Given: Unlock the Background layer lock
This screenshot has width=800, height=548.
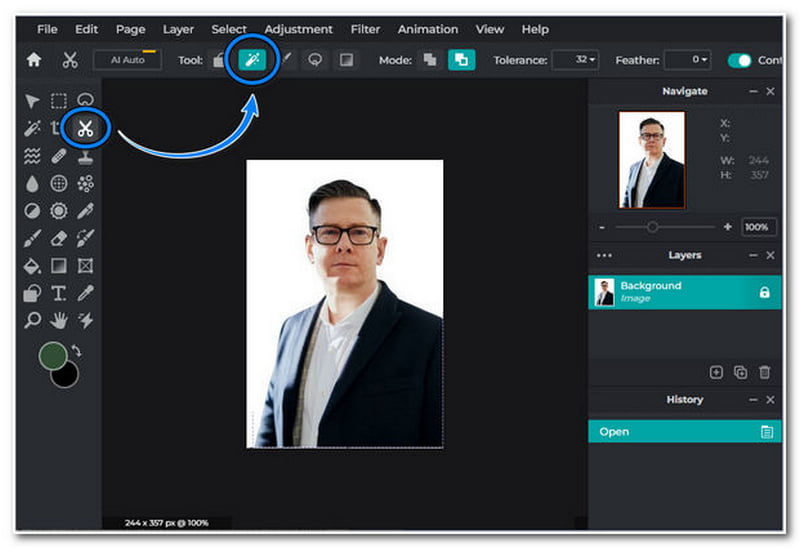Looking at the screenshot, I should pyautogui.click(x=764, y=292).
